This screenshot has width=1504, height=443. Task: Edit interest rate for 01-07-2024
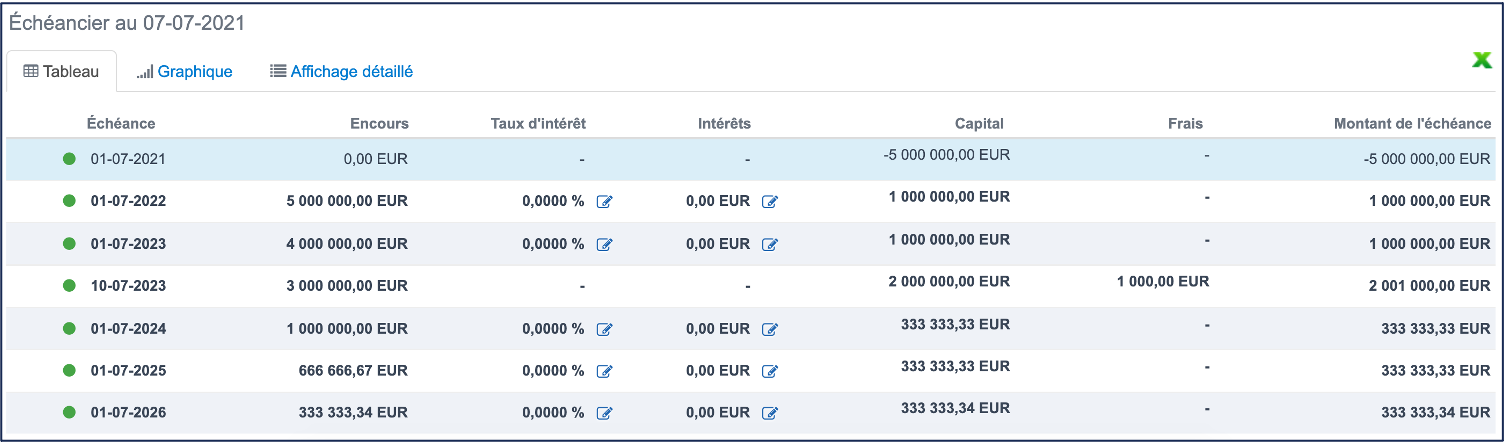pos(604,329)
